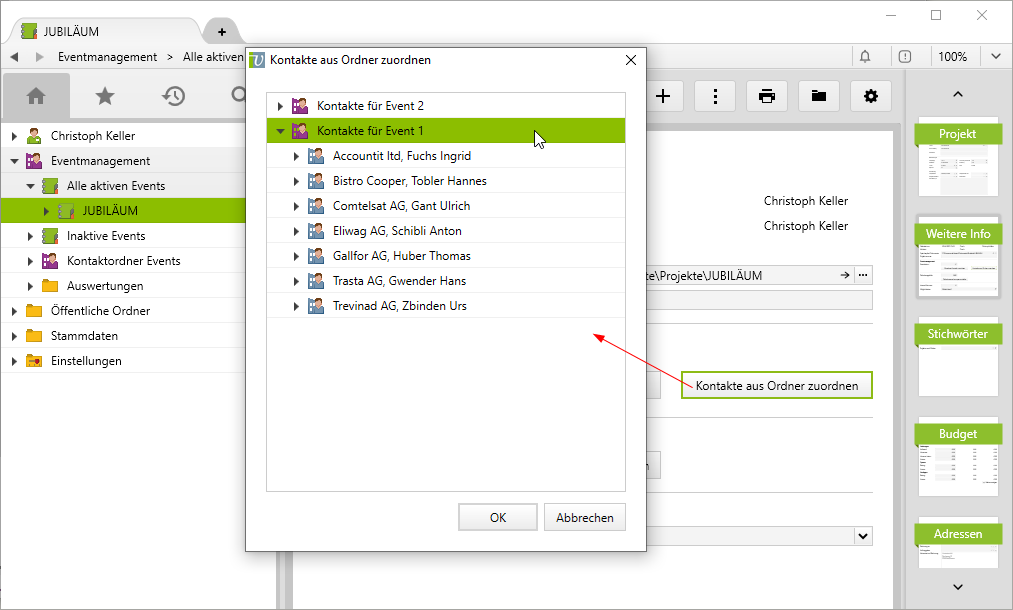The width and height of the screenshot is (1013, 610).
Task: Select Stammdaten folder in sidebar
Action: 78,336
